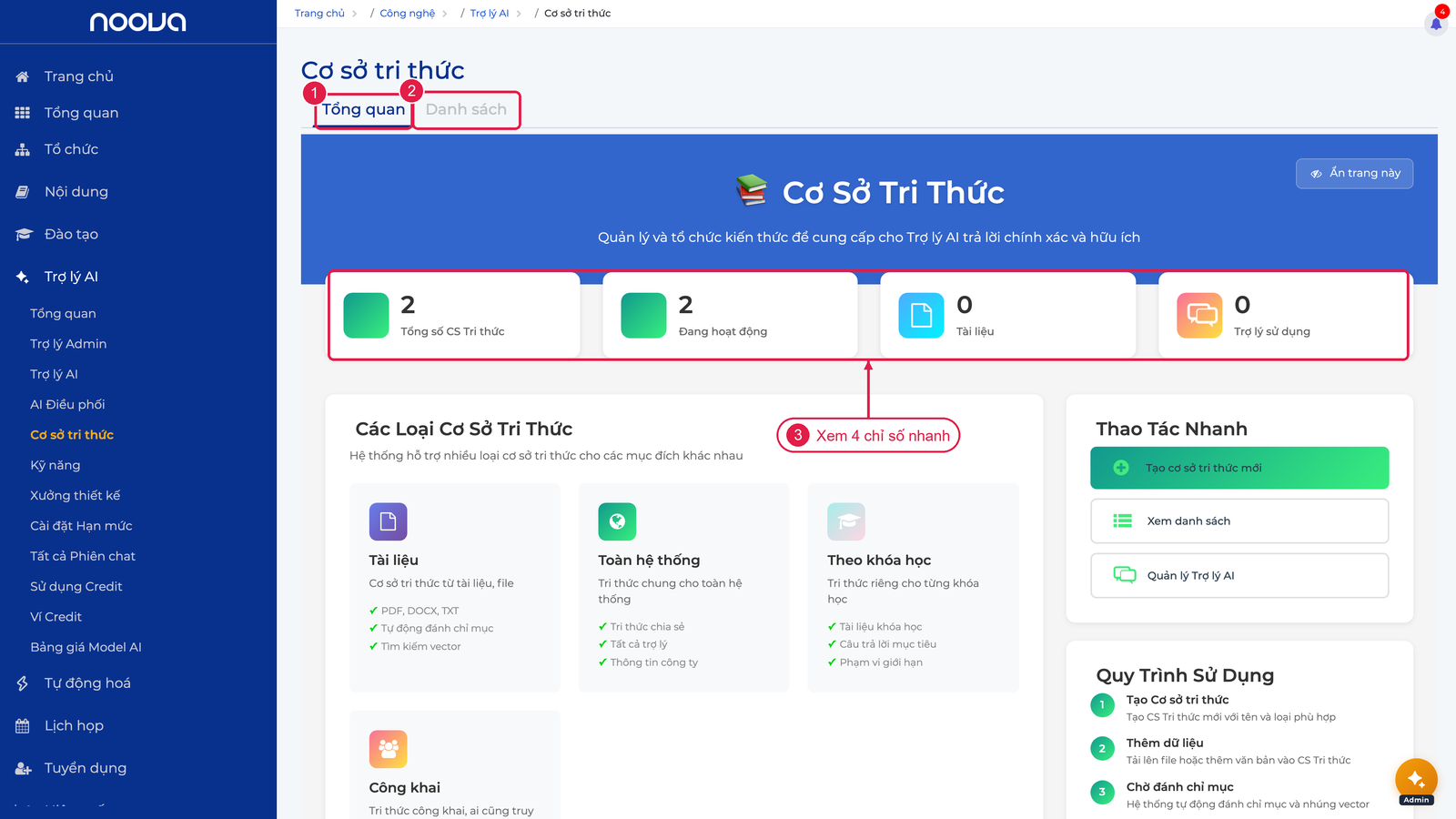Click the org chart icon beside Tổ chức
Screen dimensions: 1456x819
pos(23,149)
